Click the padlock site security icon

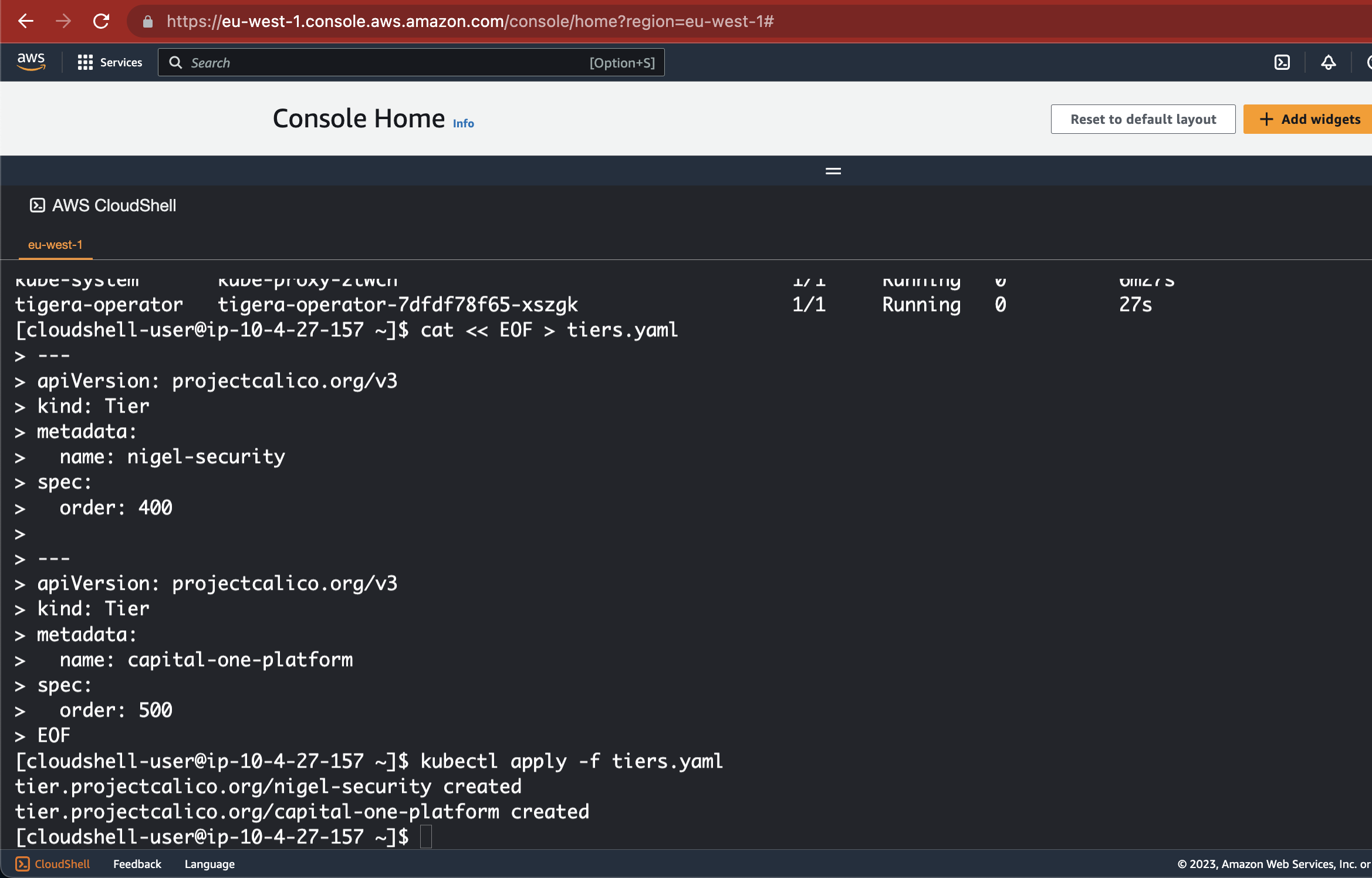[148, 21]
